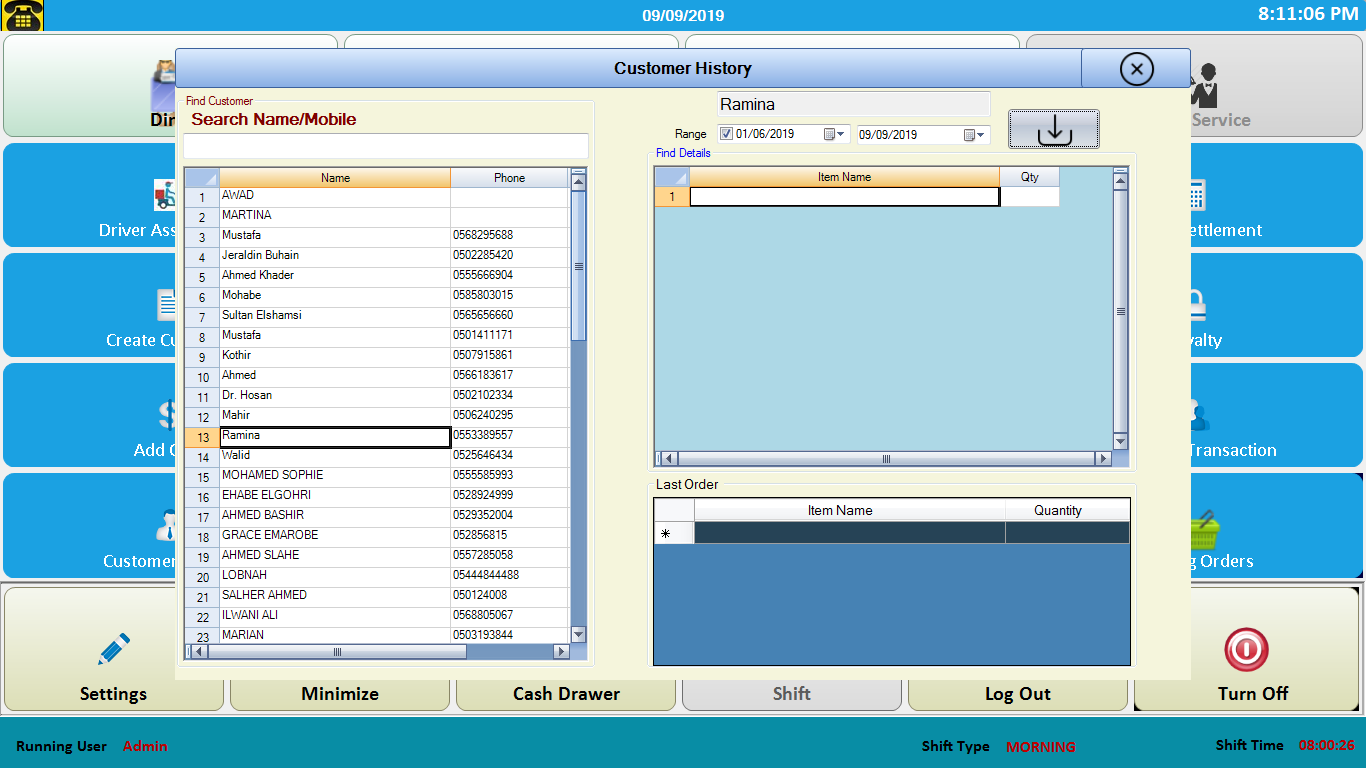Click the Turn Off power icon
The image size is (1366, 768).
pyautogui.click(x=1246, y=650)
